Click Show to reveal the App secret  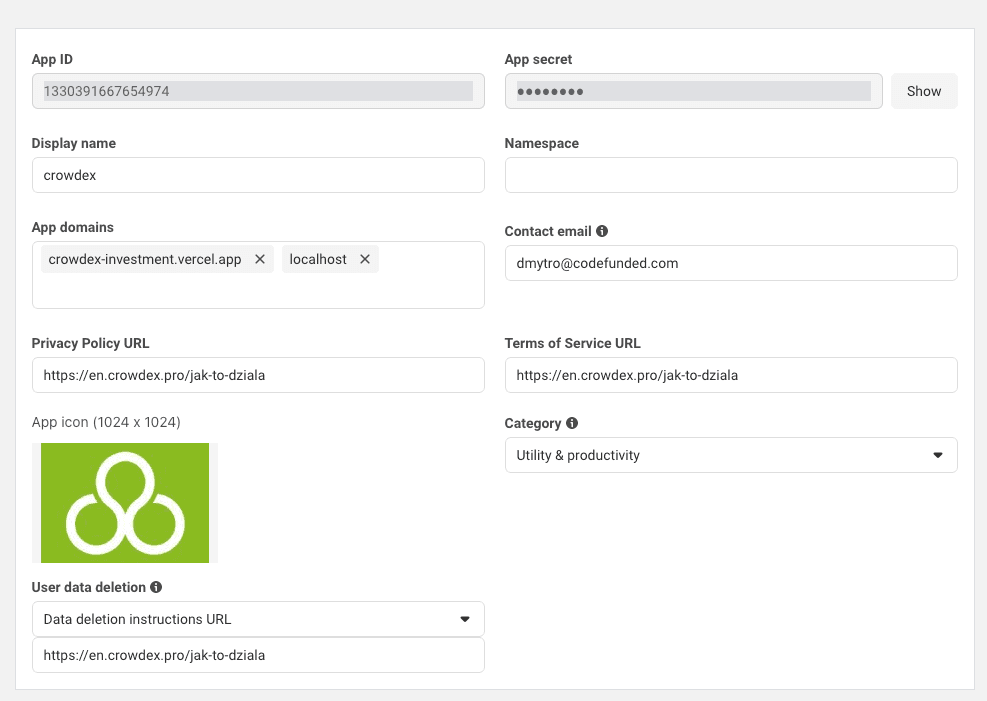coord(923,91)
